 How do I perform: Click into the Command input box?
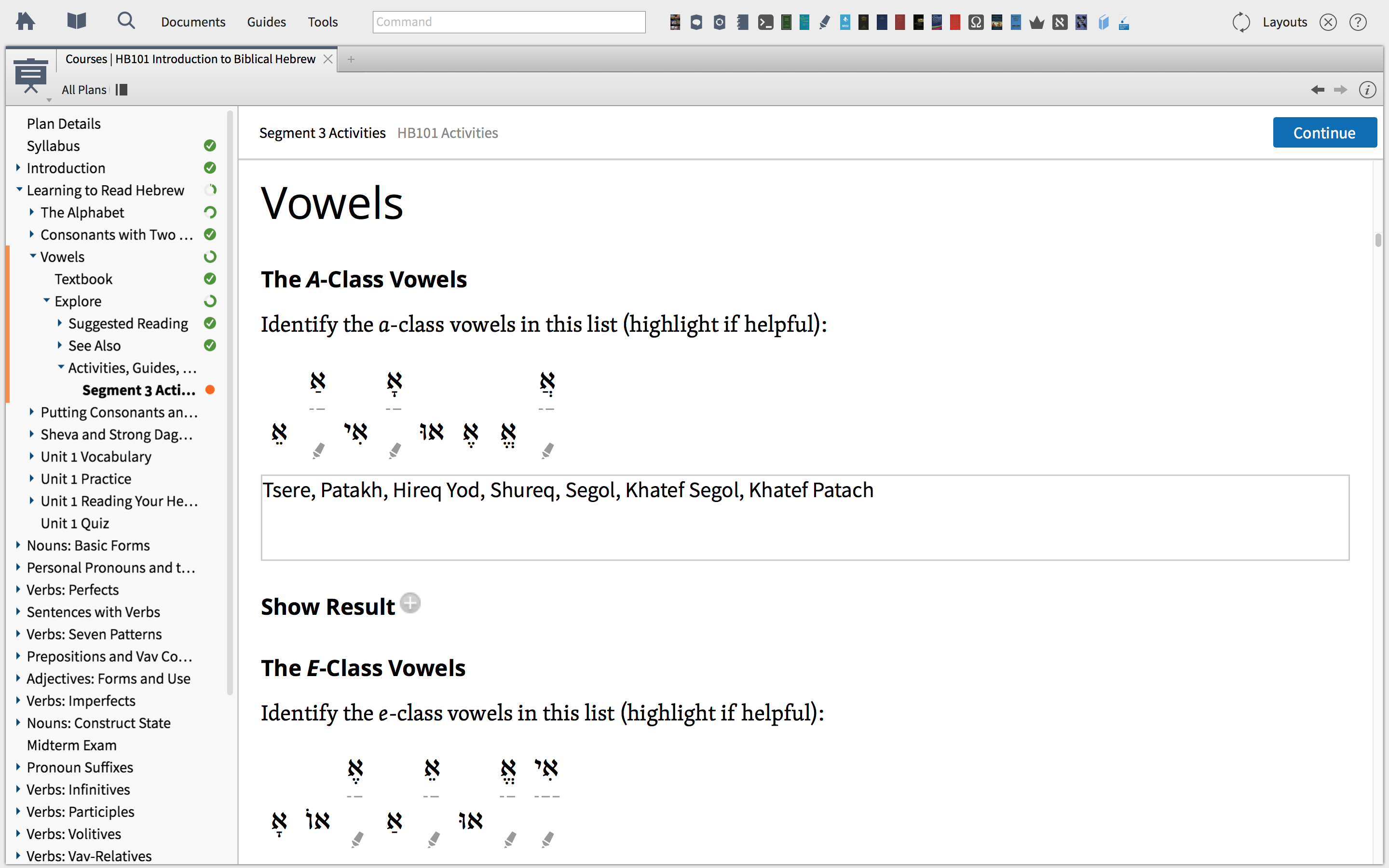[508, 22]
